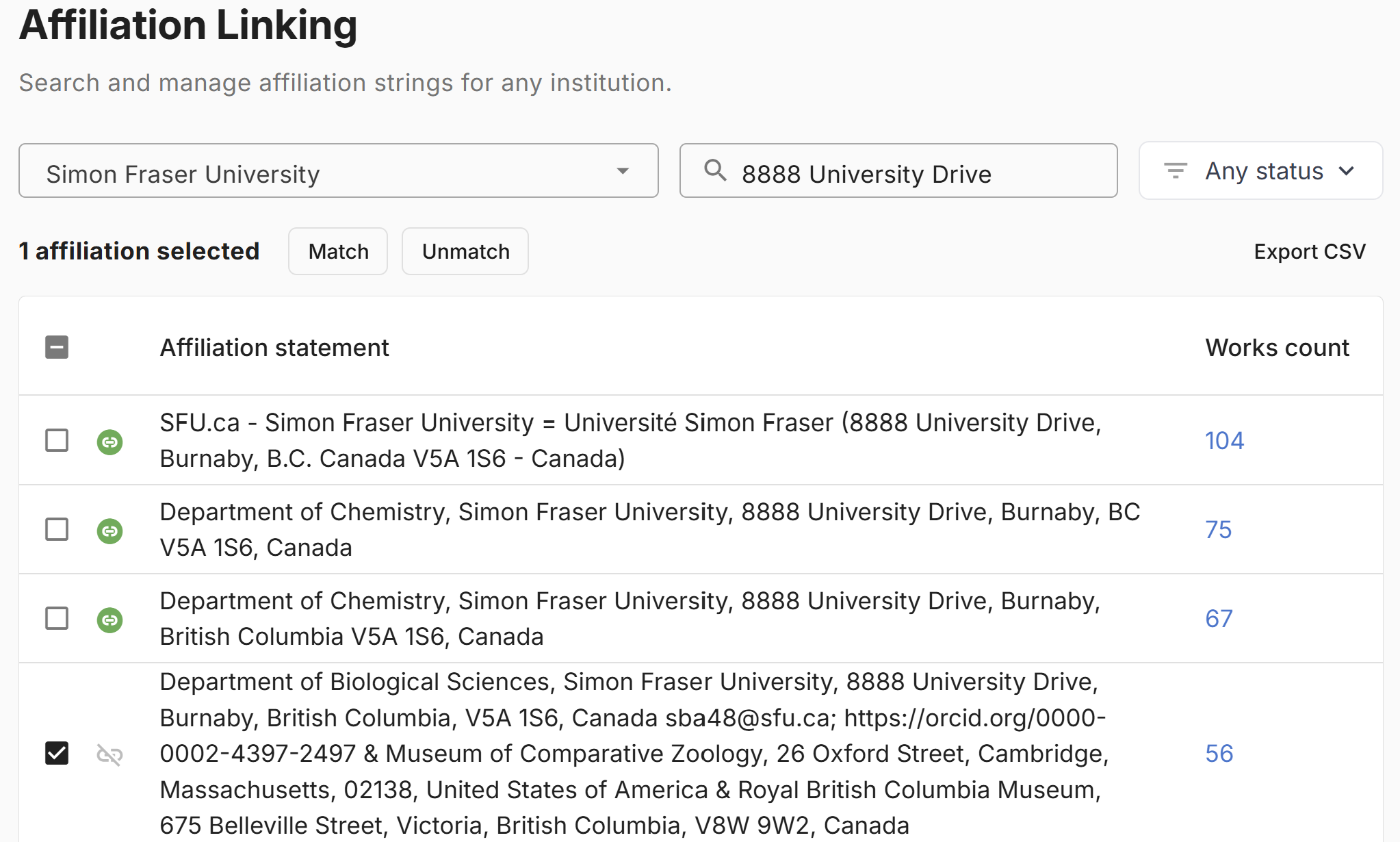Viewport: 1400px width, 842px height.
Task: Toggle the select-all header checkbox
Action: [x=57, y=347]
